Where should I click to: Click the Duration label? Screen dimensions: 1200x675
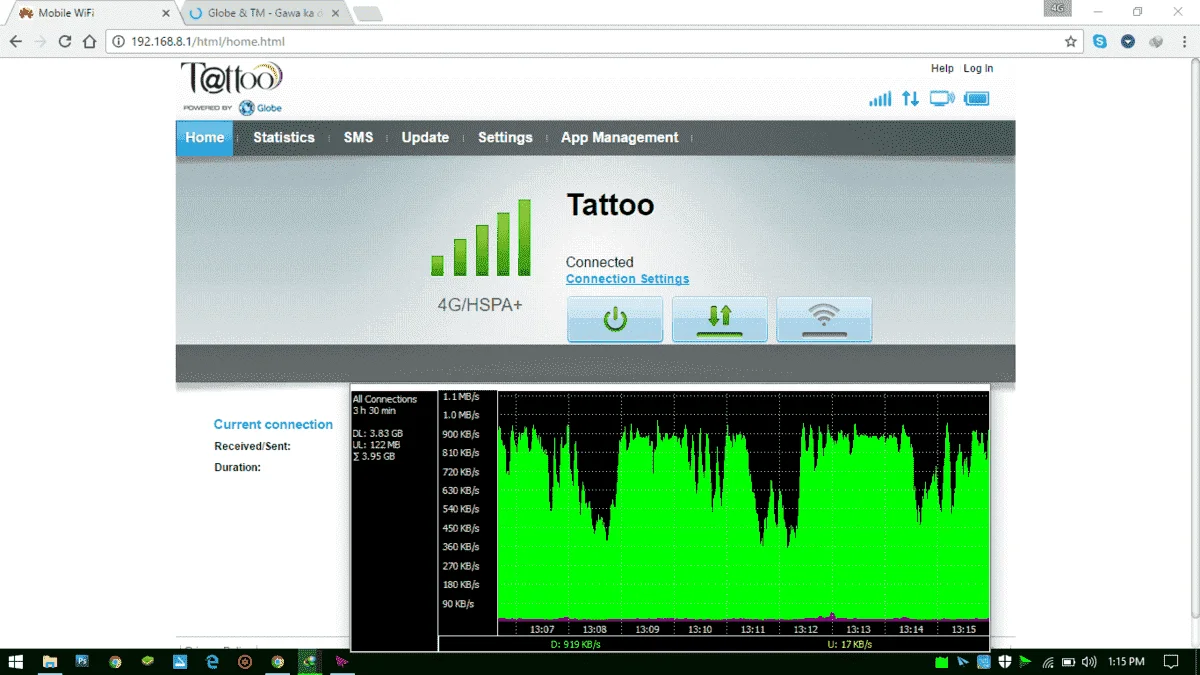click(x=237, y=467)
